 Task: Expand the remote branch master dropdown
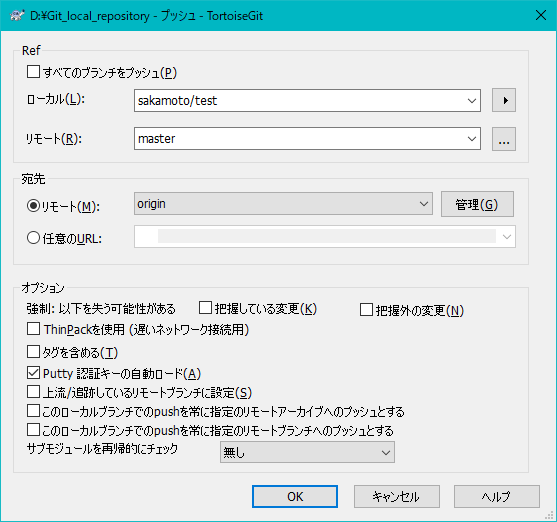pos(472,139)
